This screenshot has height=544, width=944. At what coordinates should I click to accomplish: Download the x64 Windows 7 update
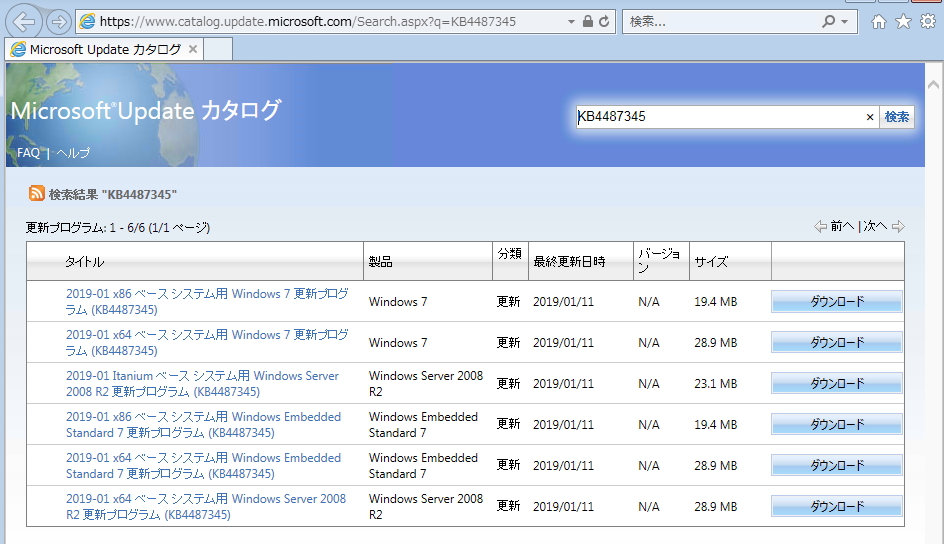point(837,342)
